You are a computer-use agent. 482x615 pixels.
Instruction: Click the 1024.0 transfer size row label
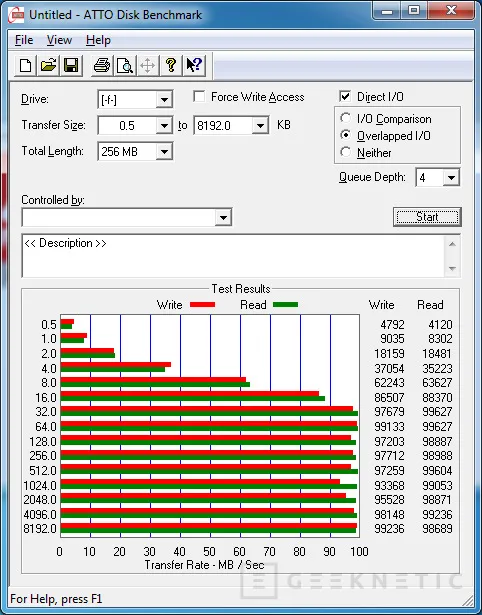pos(40,486)
